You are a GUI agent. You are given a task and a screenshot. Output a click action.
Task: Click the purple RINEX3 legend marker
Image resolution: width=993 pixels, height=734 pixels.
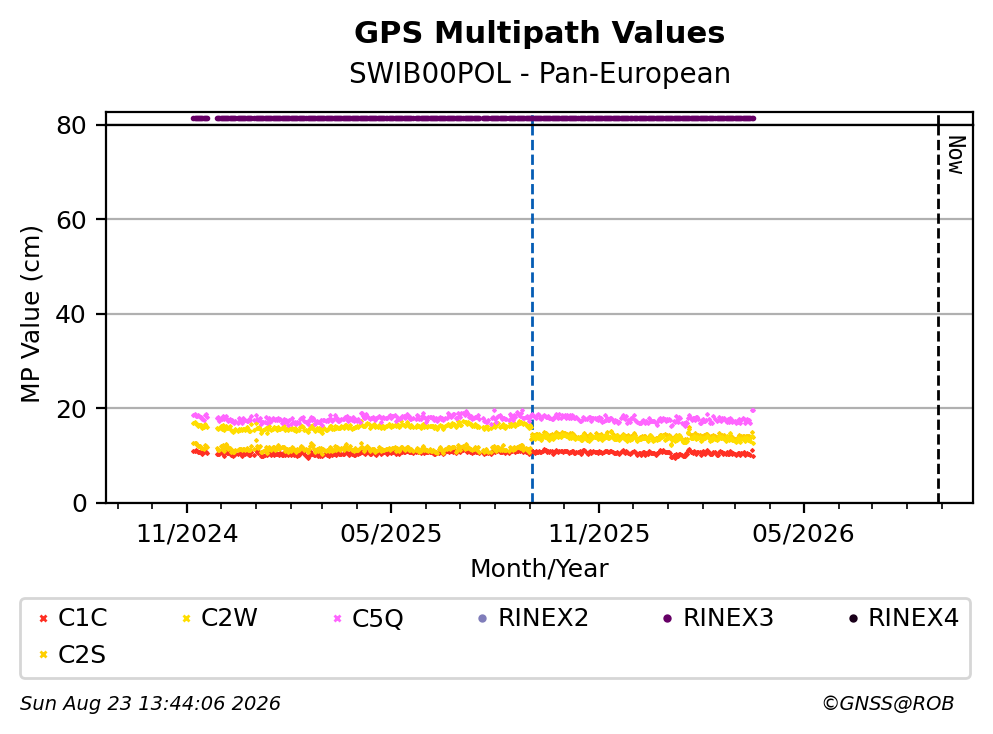[667, 618]
